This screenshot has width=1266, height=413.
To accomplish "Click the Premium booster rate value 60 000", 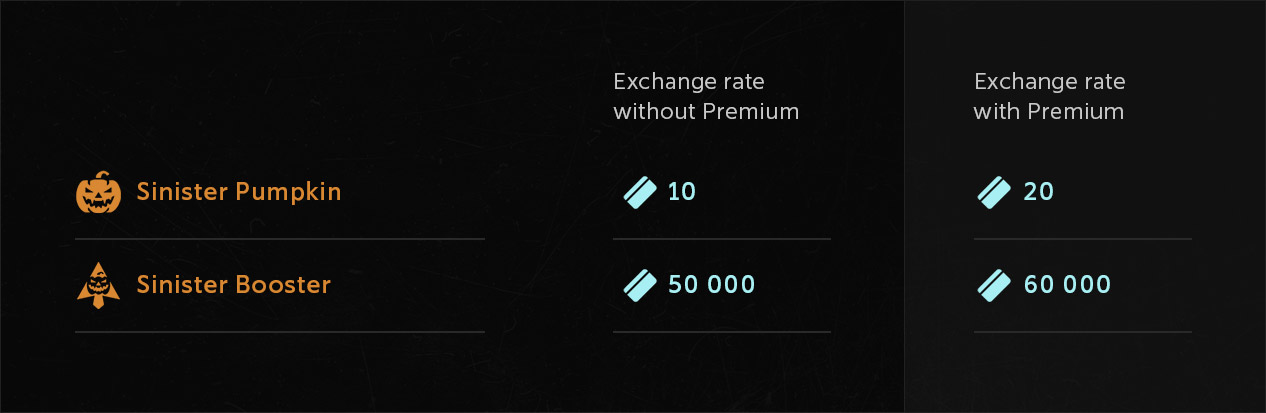I will [1067, 285].
